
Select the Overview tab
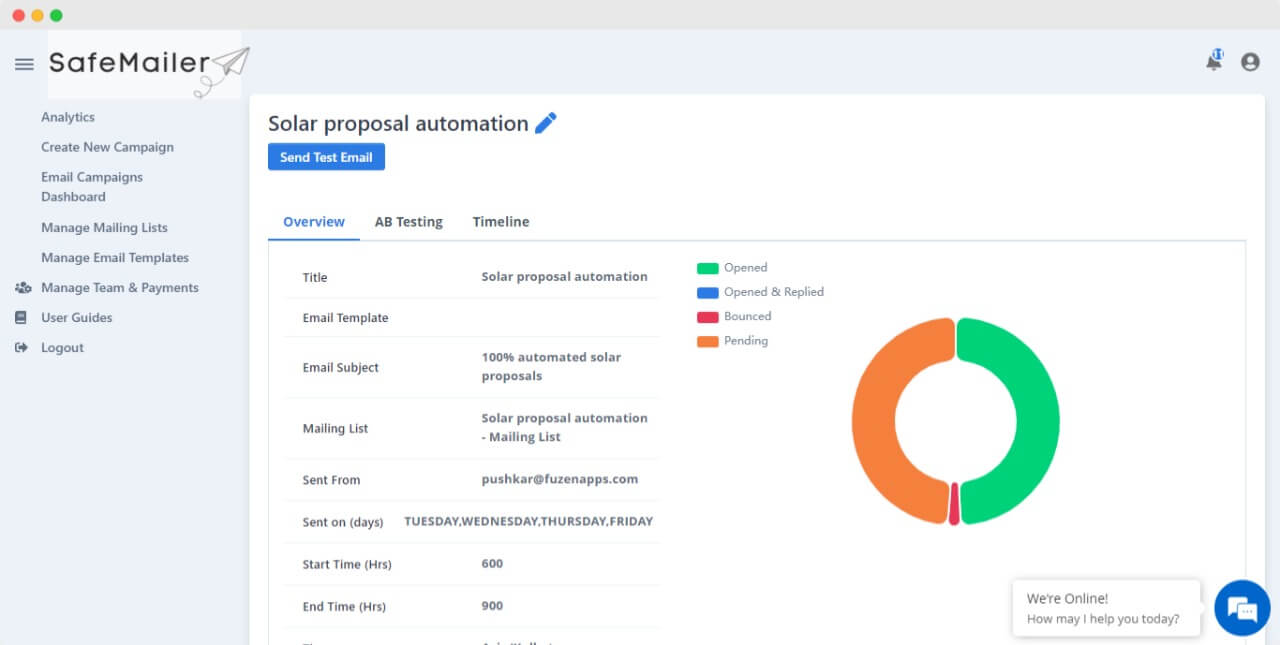pyautogui.click(x=314, y=222)
